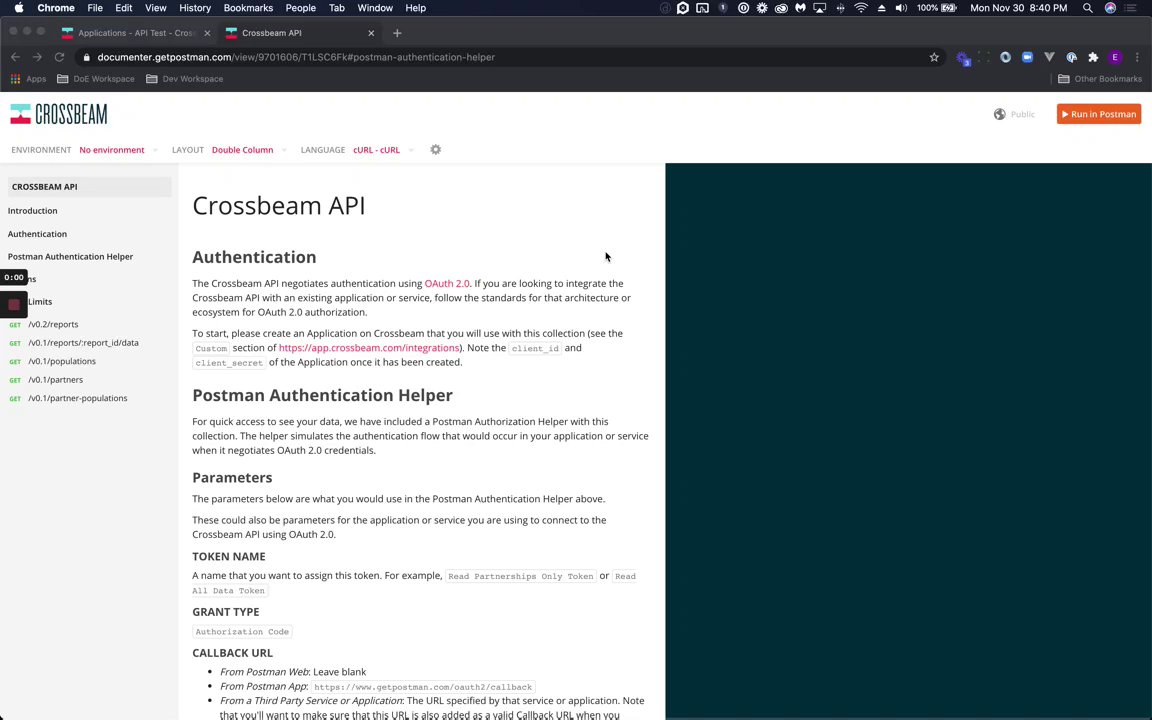Open Notification Center icon
This screenshot has height=720, width=1152.
point(1131,8)
